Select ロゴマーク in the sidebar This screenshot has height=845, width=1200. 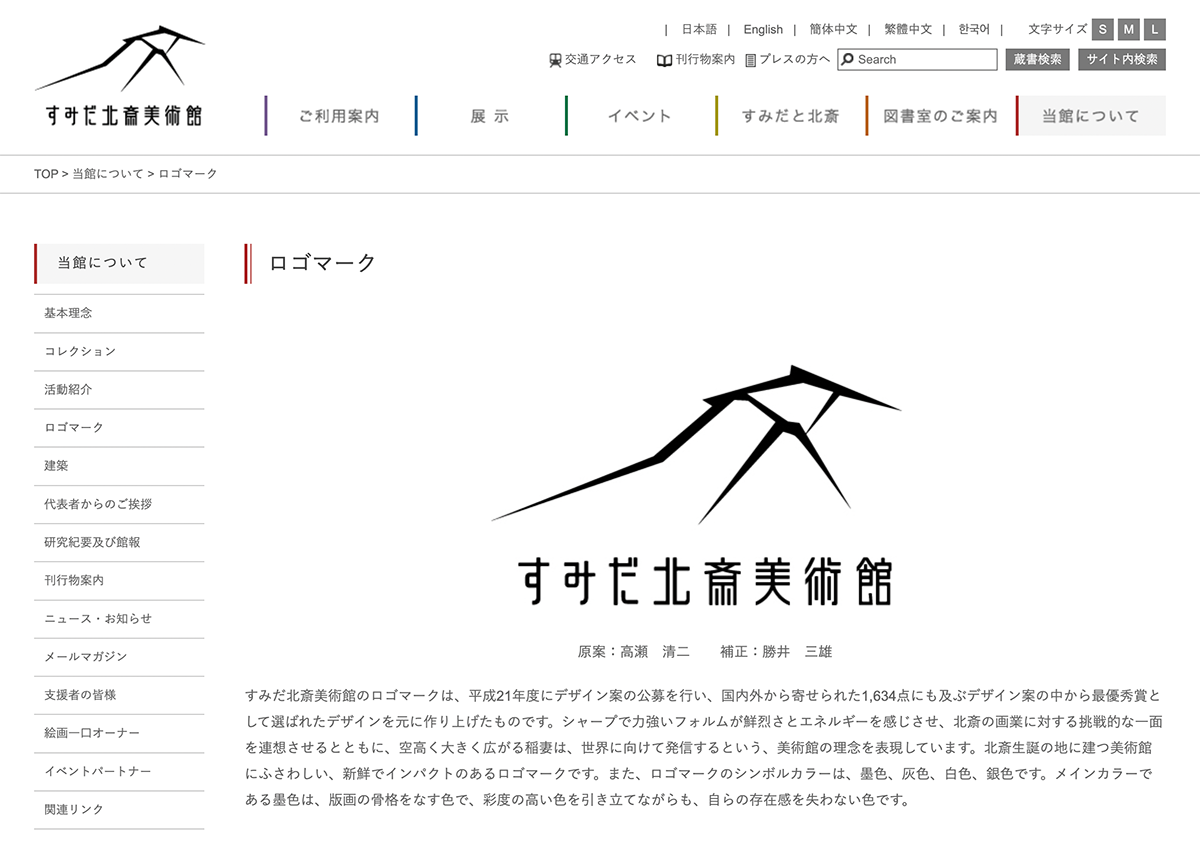coord(119,427)
